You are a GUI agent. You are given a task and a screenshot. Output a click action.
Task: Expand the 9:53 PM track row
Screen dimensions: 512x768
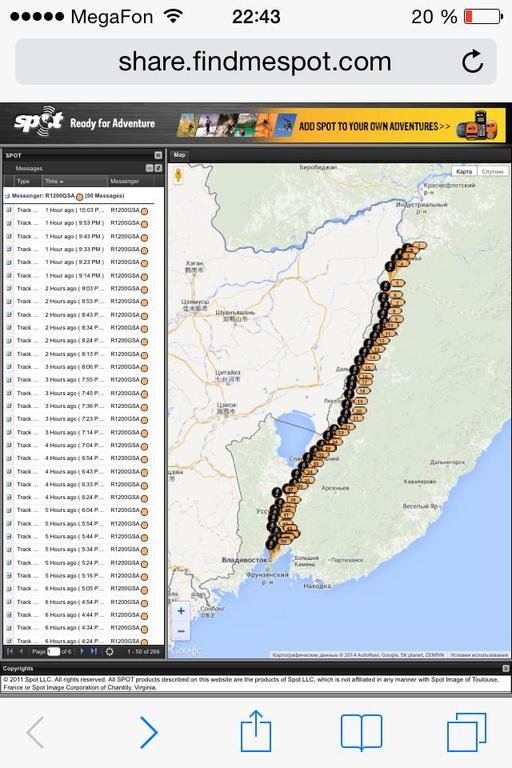9,223
